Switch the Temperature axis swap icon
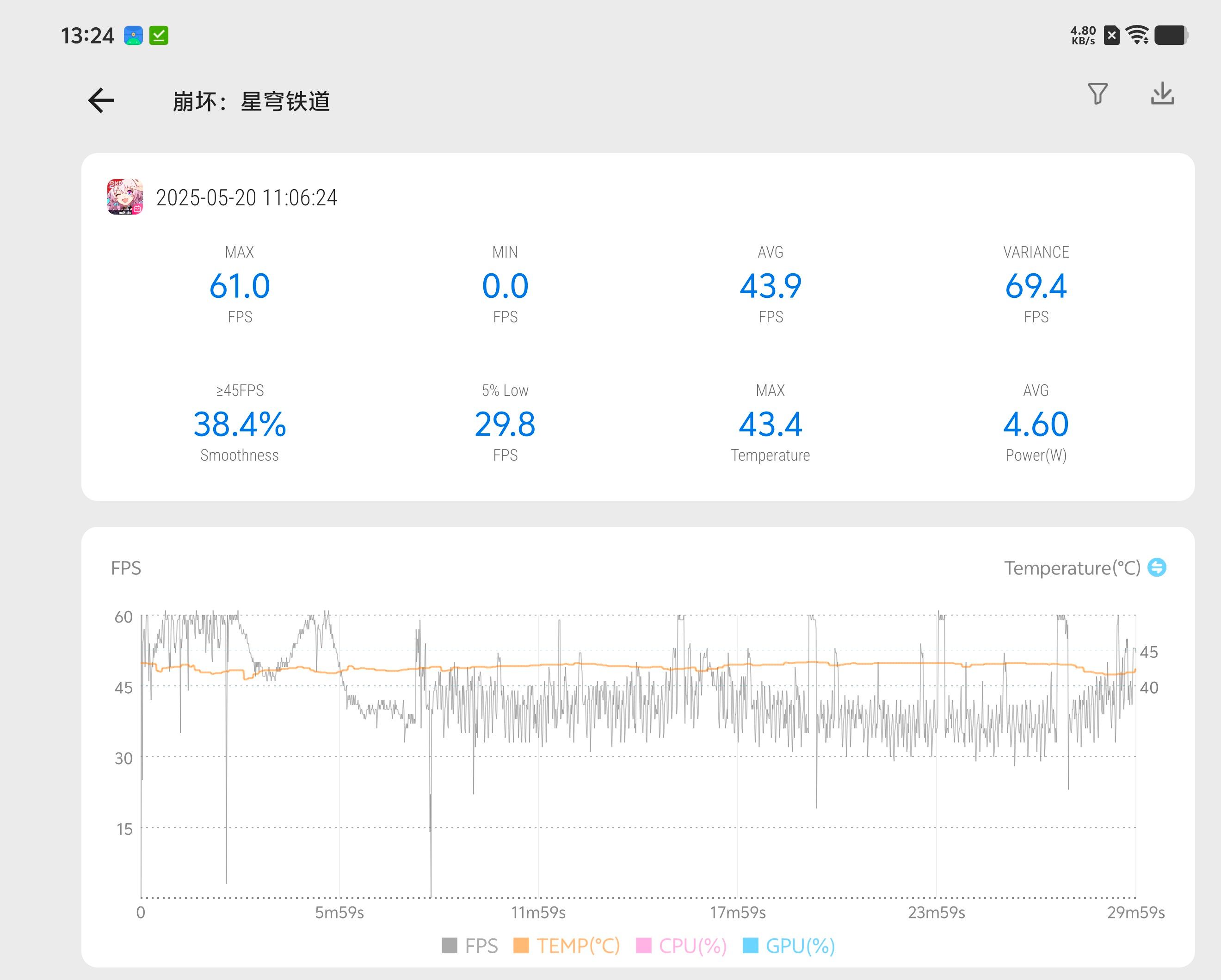Screen dimensions: 1221x980 coord(1156,567)
